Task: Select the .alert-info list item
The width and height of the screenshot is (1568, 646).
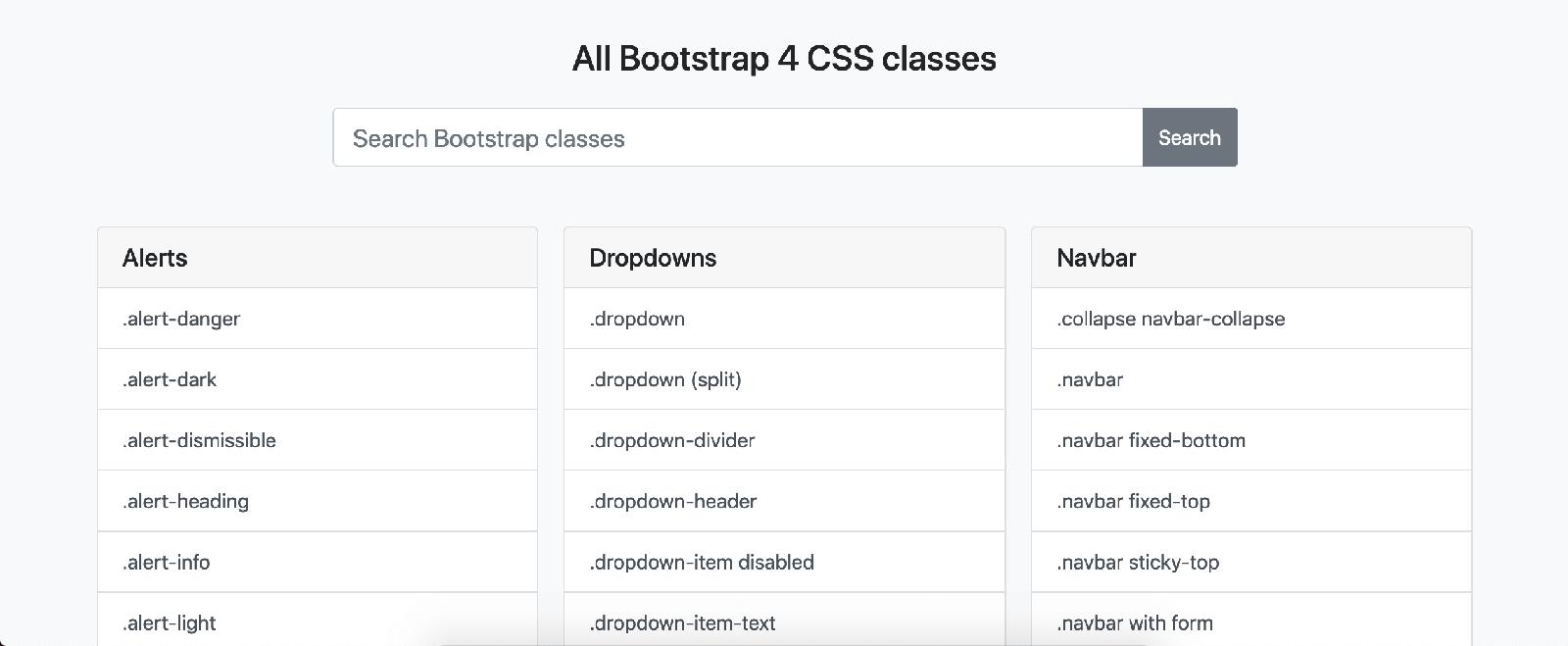Action: [x=318, y=562]
